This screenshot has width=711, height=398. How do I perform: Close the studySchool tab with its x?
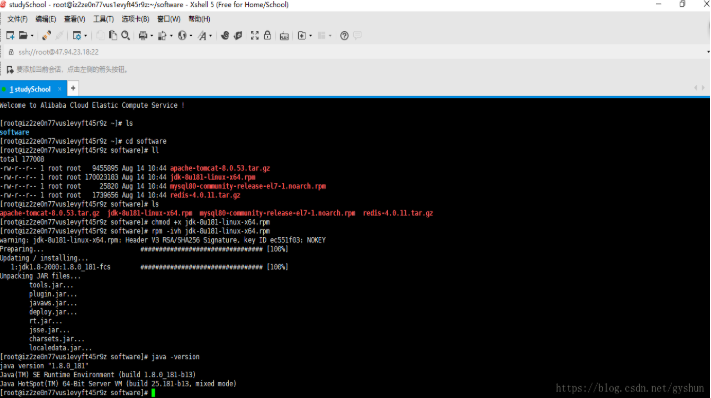click(59, 89)
